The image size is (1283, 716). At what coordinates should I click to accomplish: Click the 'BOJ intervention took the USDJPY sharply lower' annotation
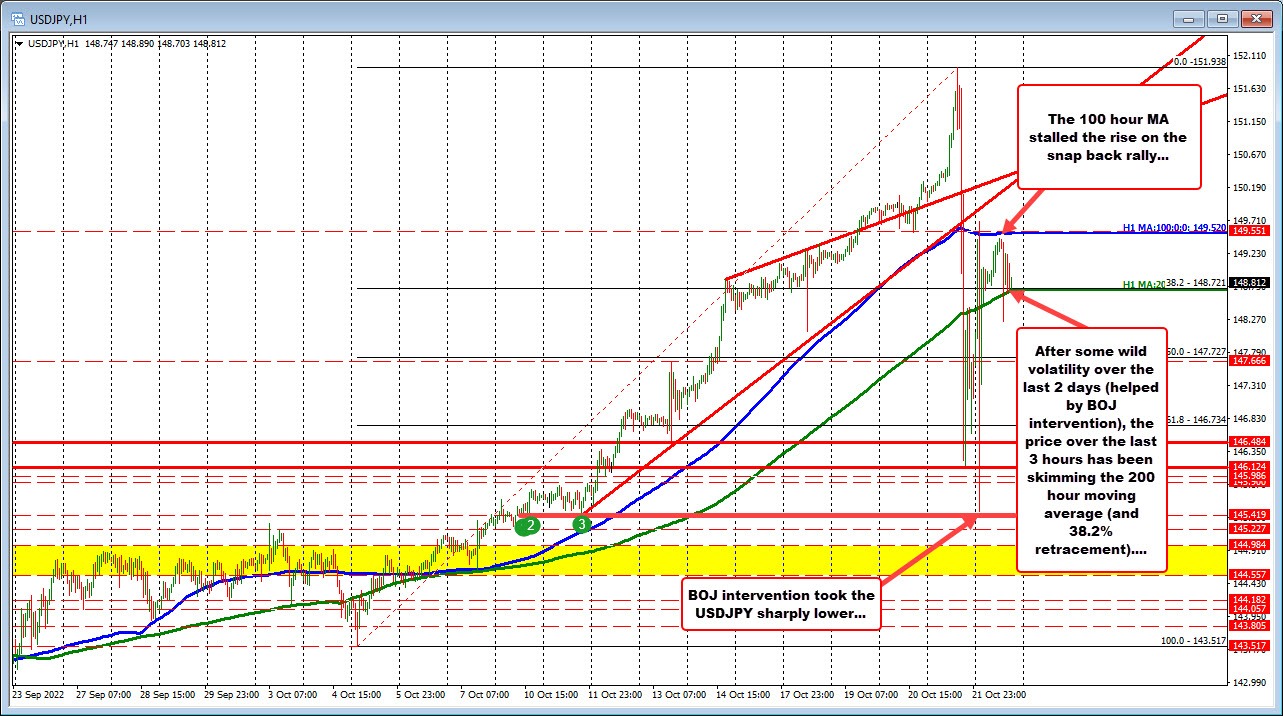pos(781,603)
